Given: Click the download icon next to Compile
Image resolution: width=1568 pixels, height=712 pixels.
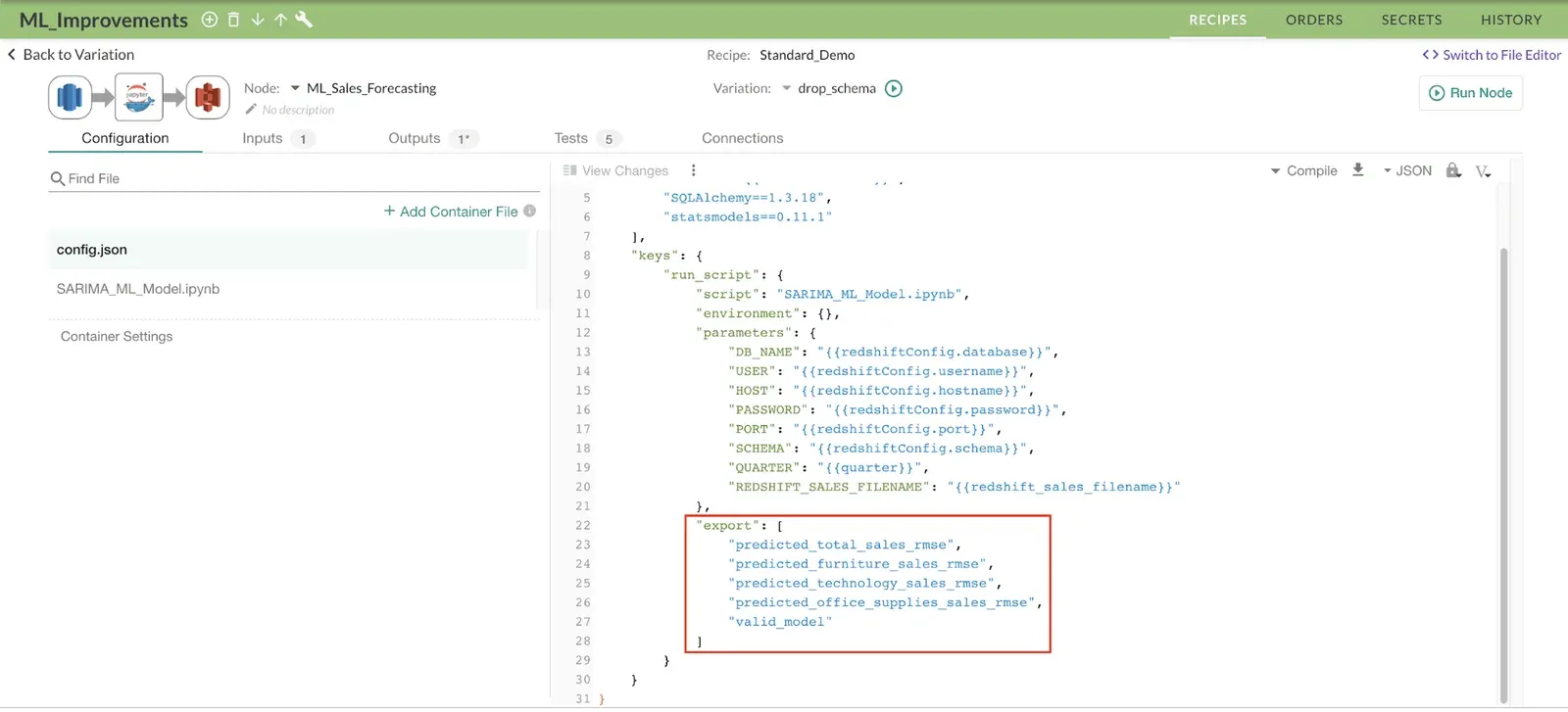Looking at the screenshot, I should [1358, 170].
